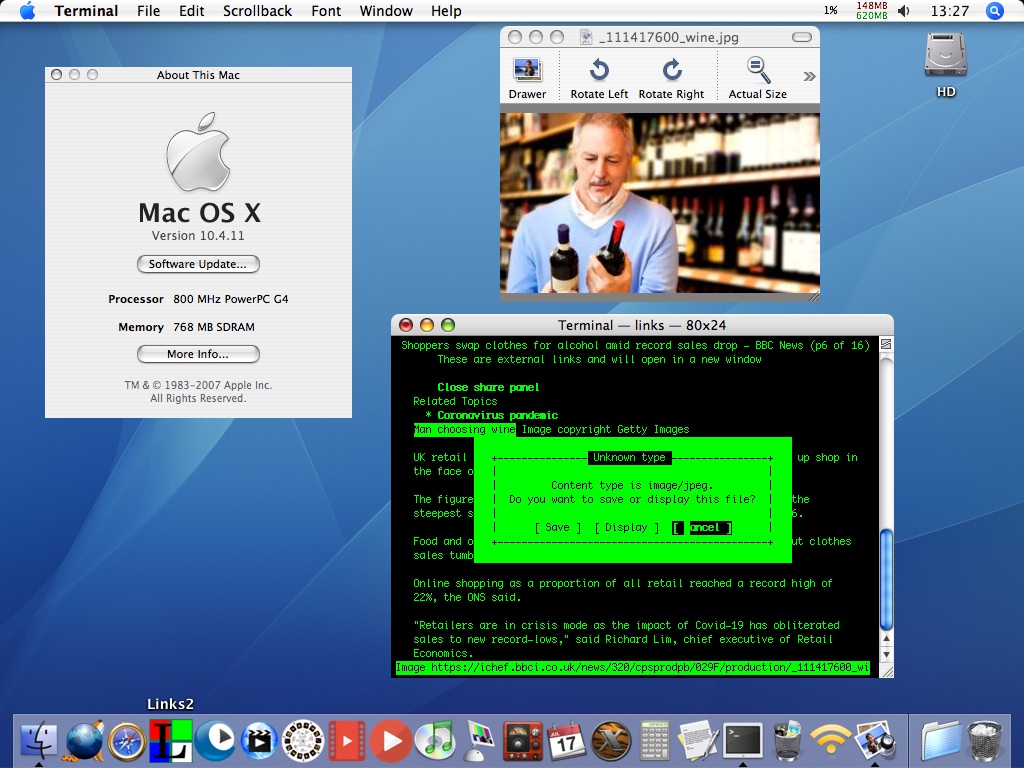Launch the globe-and-fox browser in Dock
This screenshot has height=768, width=1024.
click(84, 741)
